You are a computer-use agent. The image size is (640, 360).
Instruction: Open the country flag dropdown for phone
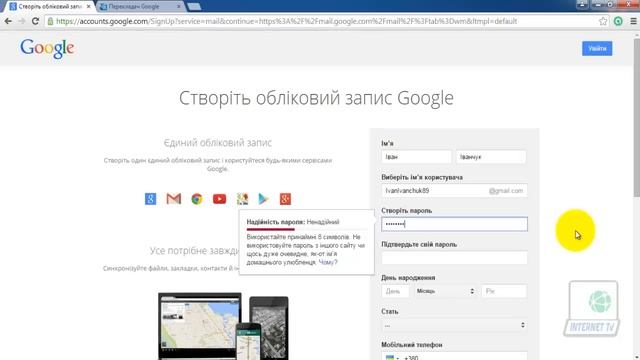pos(391,358)
